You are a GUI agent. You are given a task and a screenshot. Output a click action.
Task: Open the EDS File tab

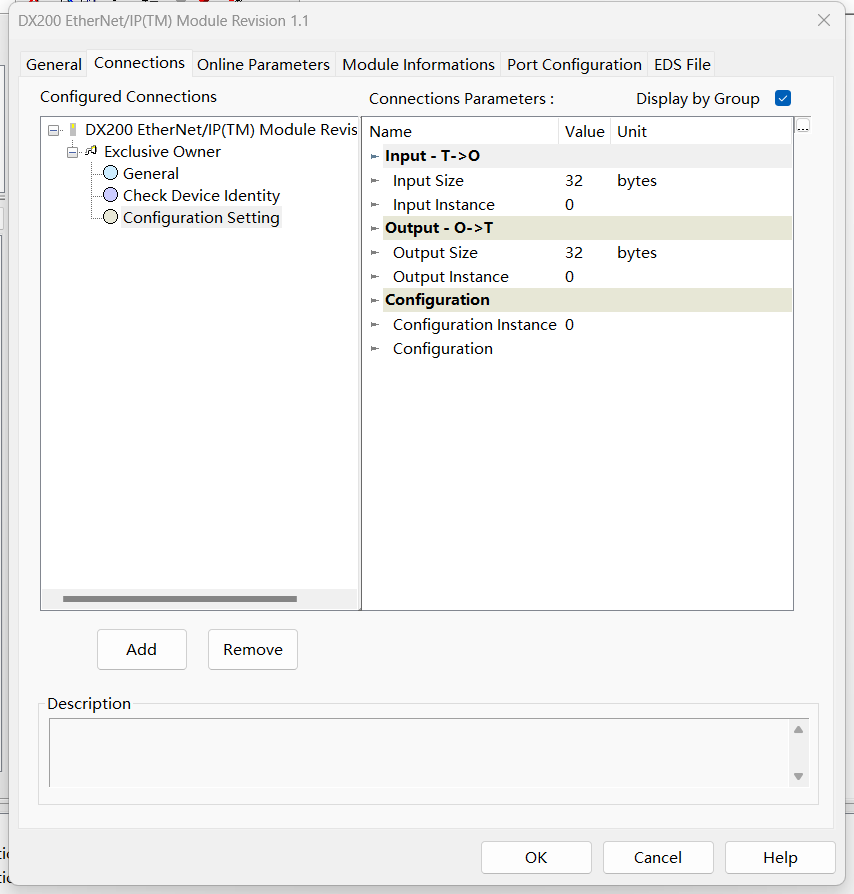682,65
